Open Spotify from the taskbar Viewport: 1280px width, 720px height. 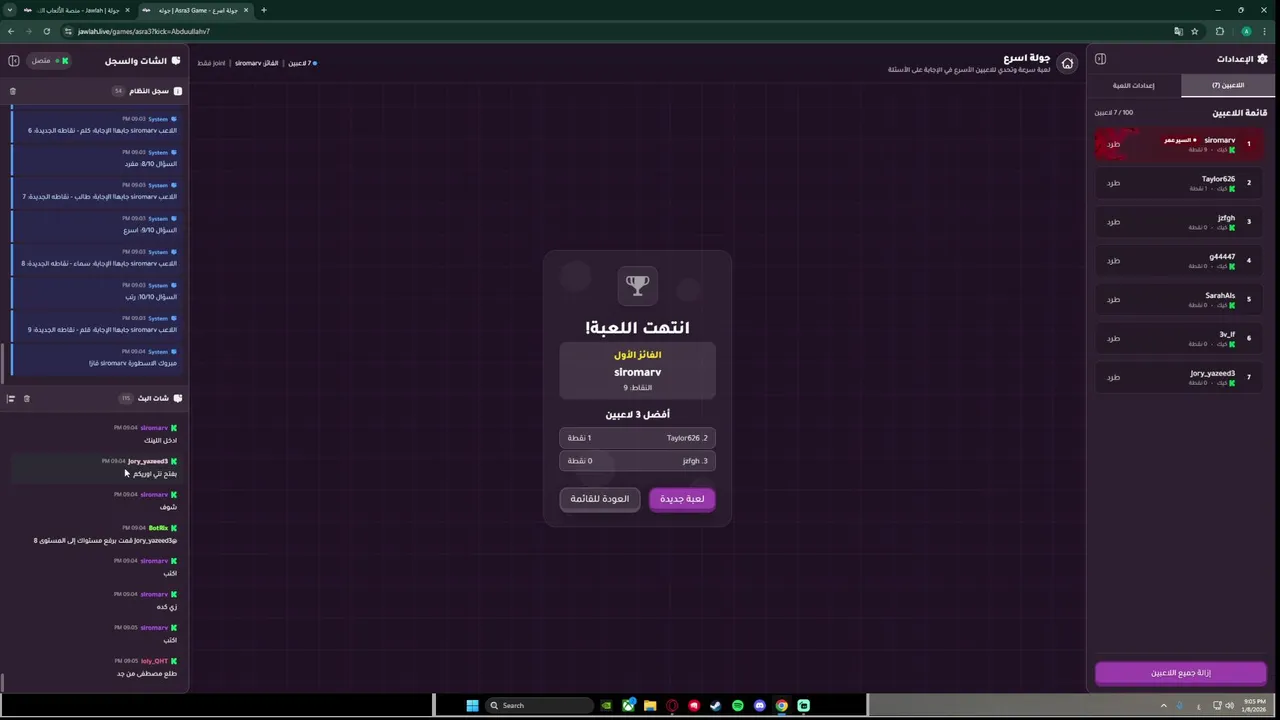point(738,705)
